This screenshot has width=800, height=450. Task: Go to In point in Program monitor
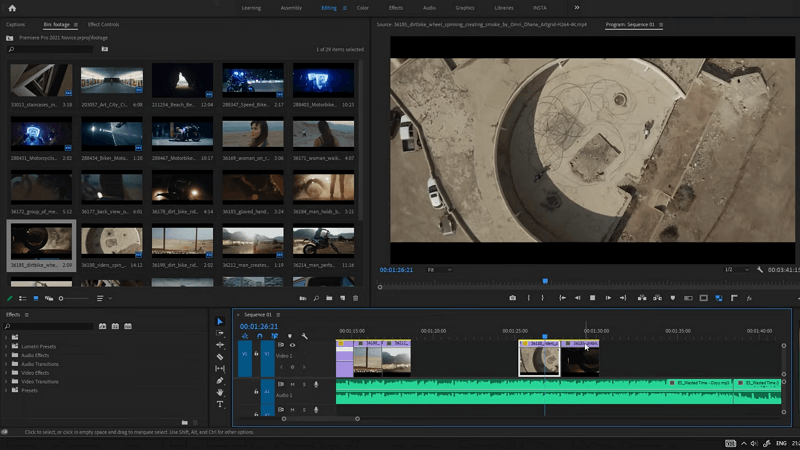click(x=562, y=298)
